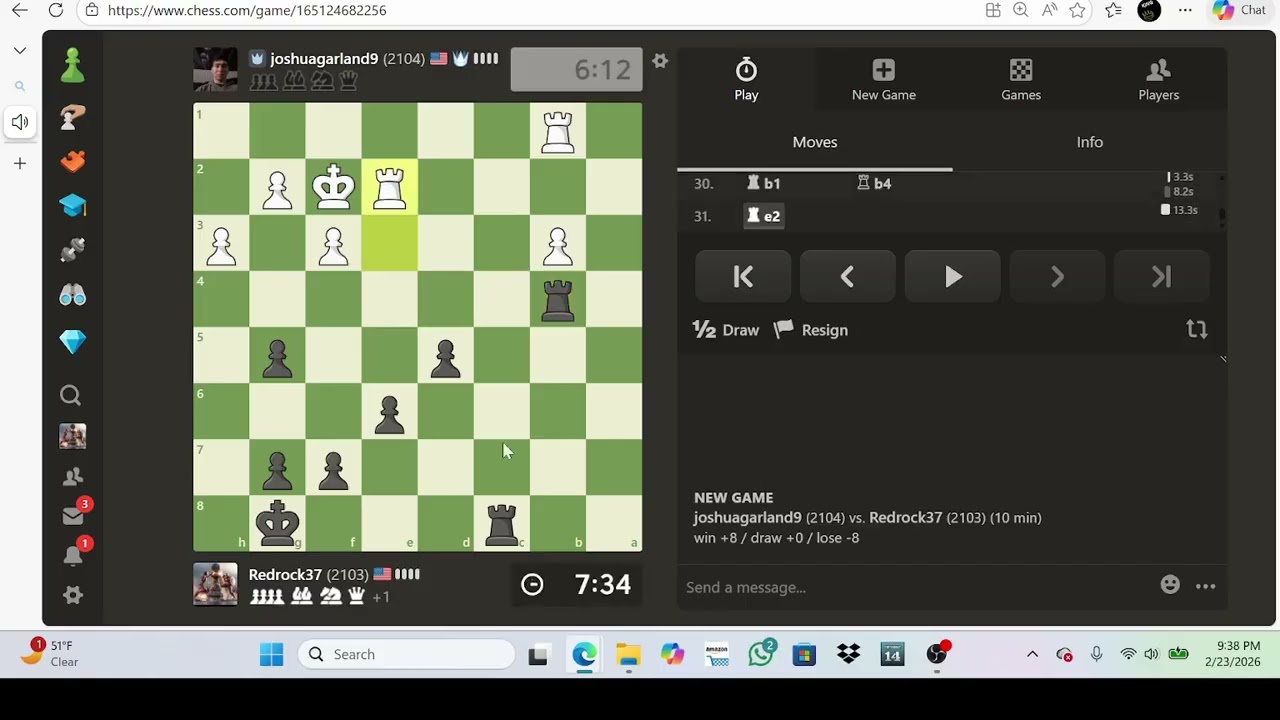Offer a Draw

coord(726,330)
